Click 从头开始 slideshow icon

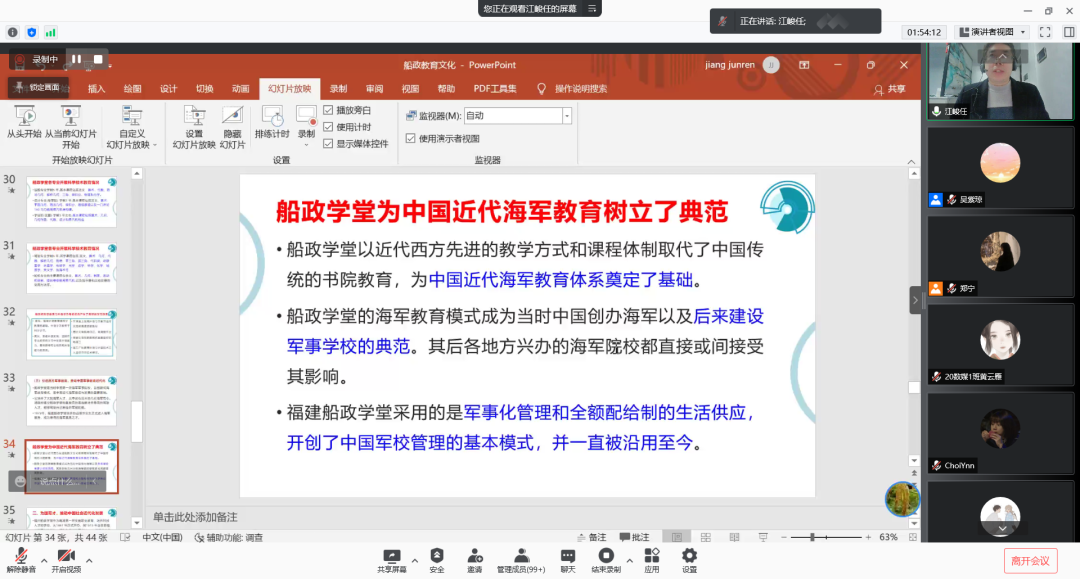tap(24, 117)
